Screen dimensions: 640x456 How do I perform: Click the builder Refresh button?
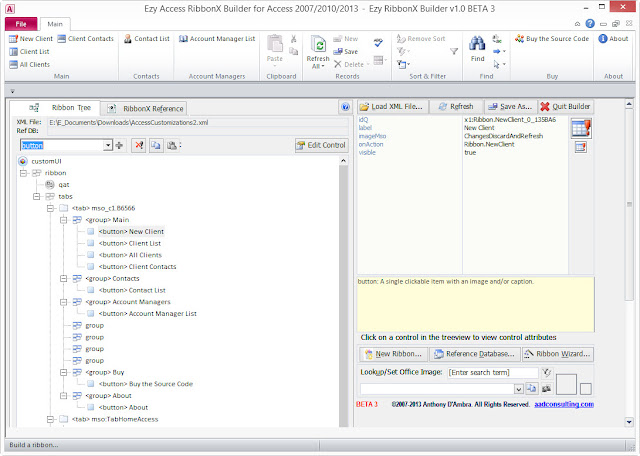456,107
